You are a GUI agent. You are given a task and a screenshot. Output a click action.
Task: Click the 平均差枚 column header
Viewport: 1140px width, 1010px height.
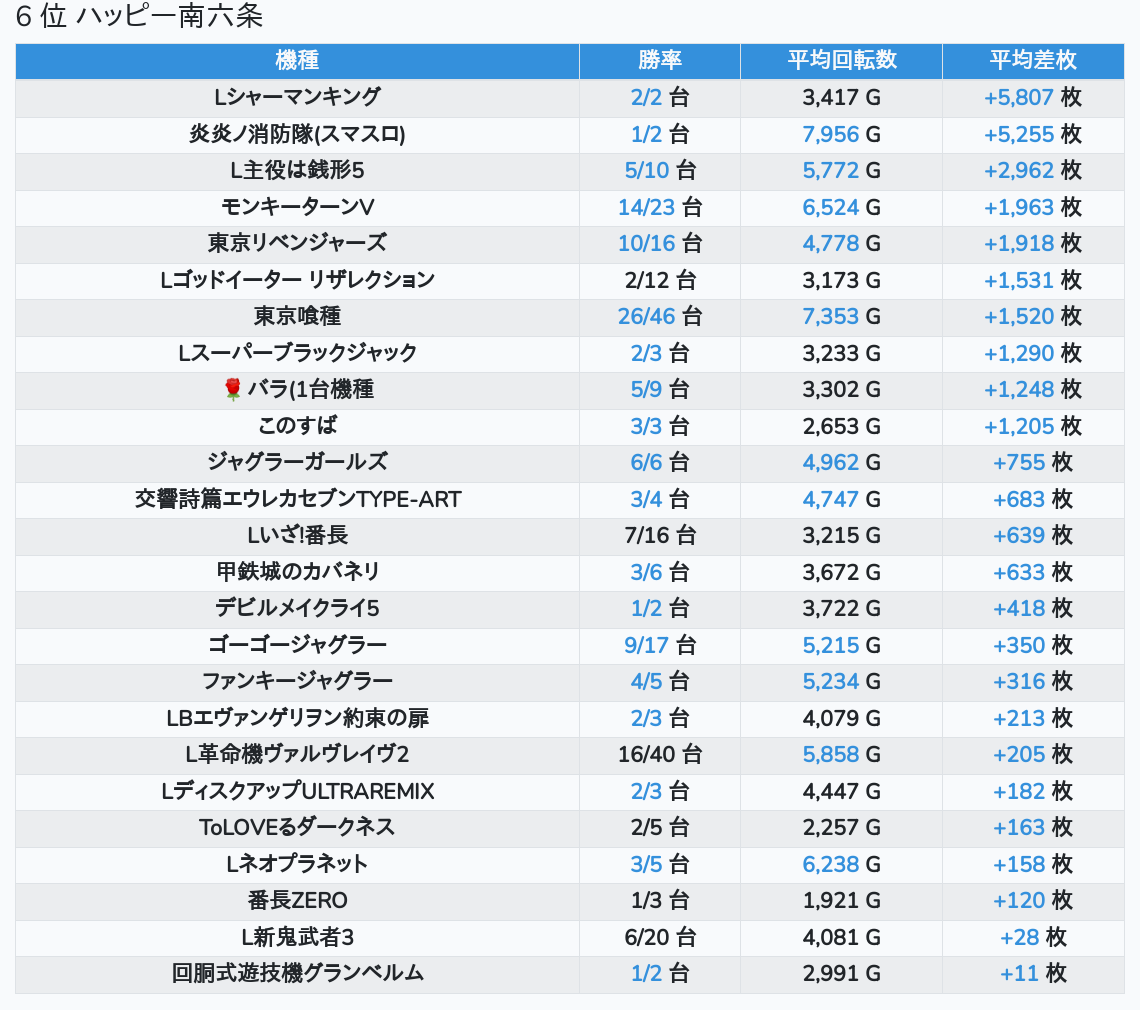point(1032,60)
